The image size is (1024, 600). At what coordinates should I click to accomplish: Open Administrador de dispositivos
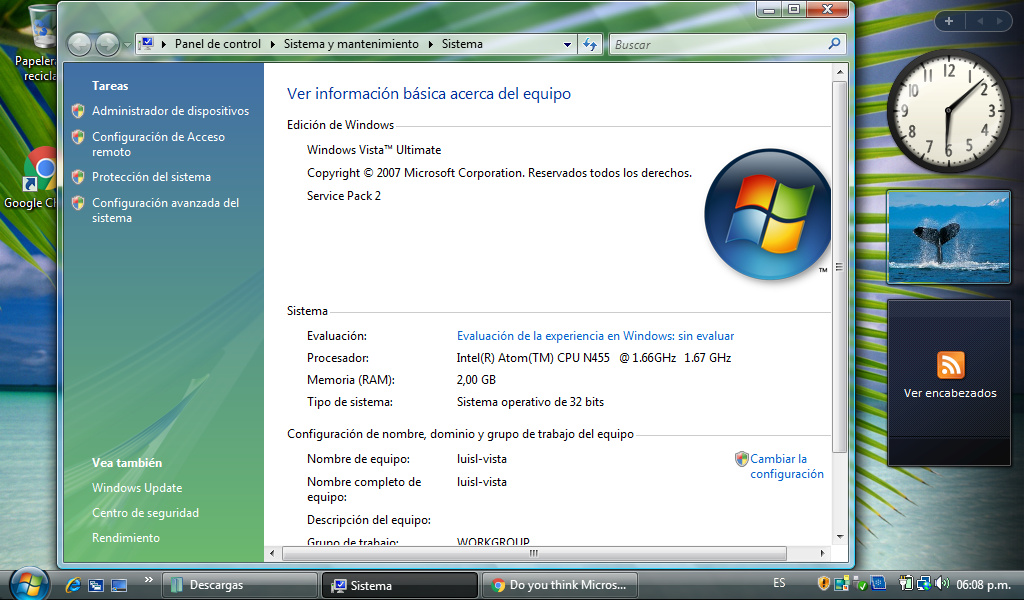tap(170, 111)
